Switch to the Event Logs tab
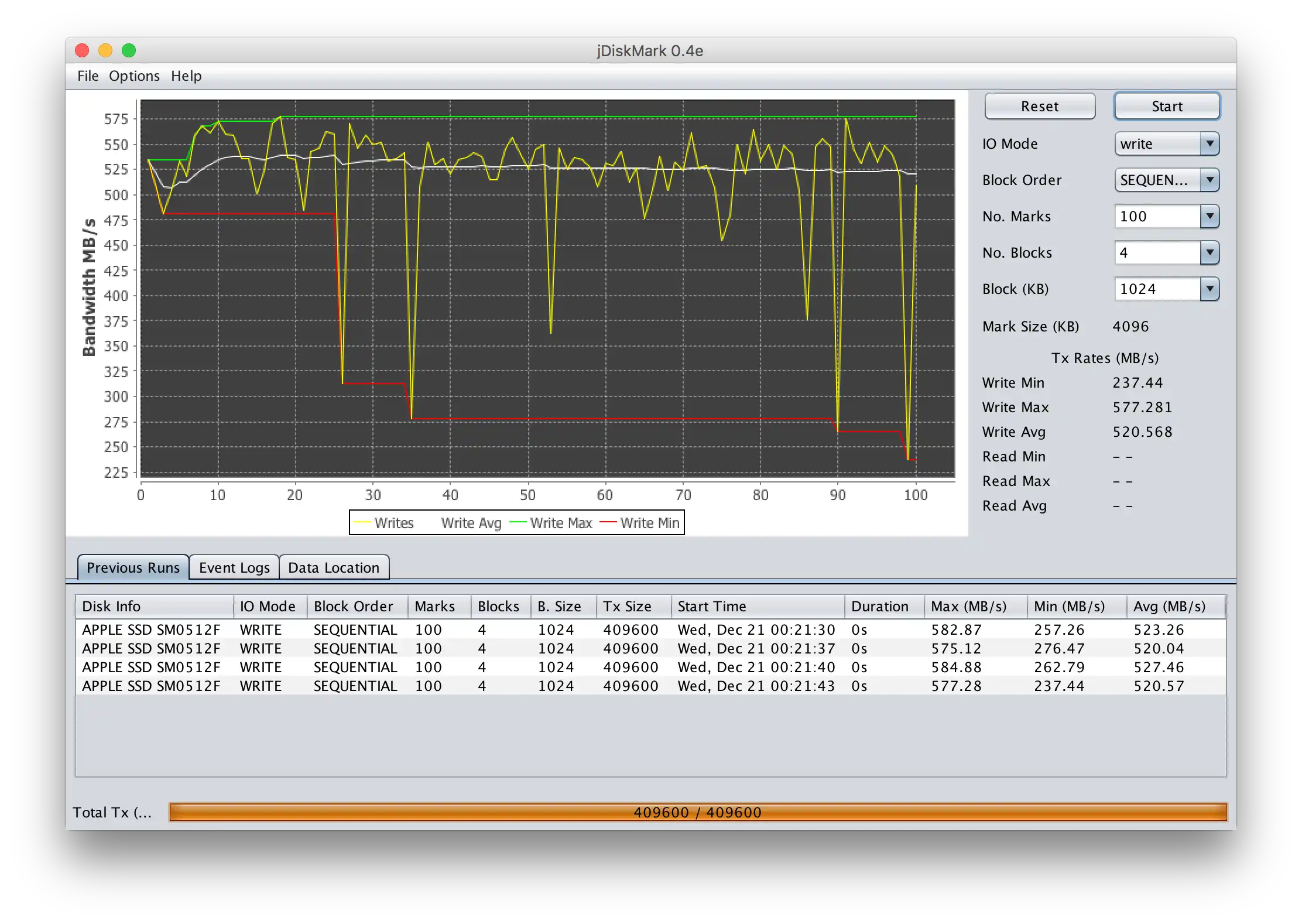 pos(234,567)
